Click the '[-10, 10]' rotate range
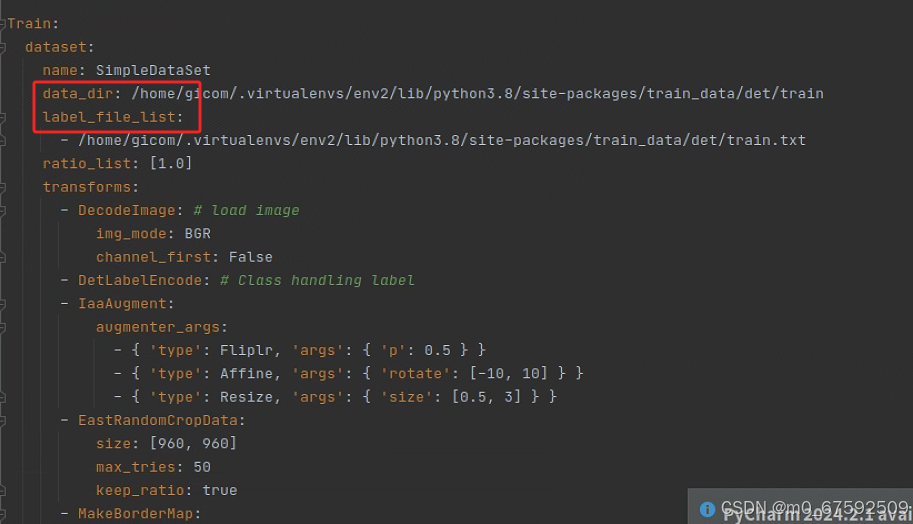Image resolution: width=913 pixels, height=524 pixels. coord(509,373)
